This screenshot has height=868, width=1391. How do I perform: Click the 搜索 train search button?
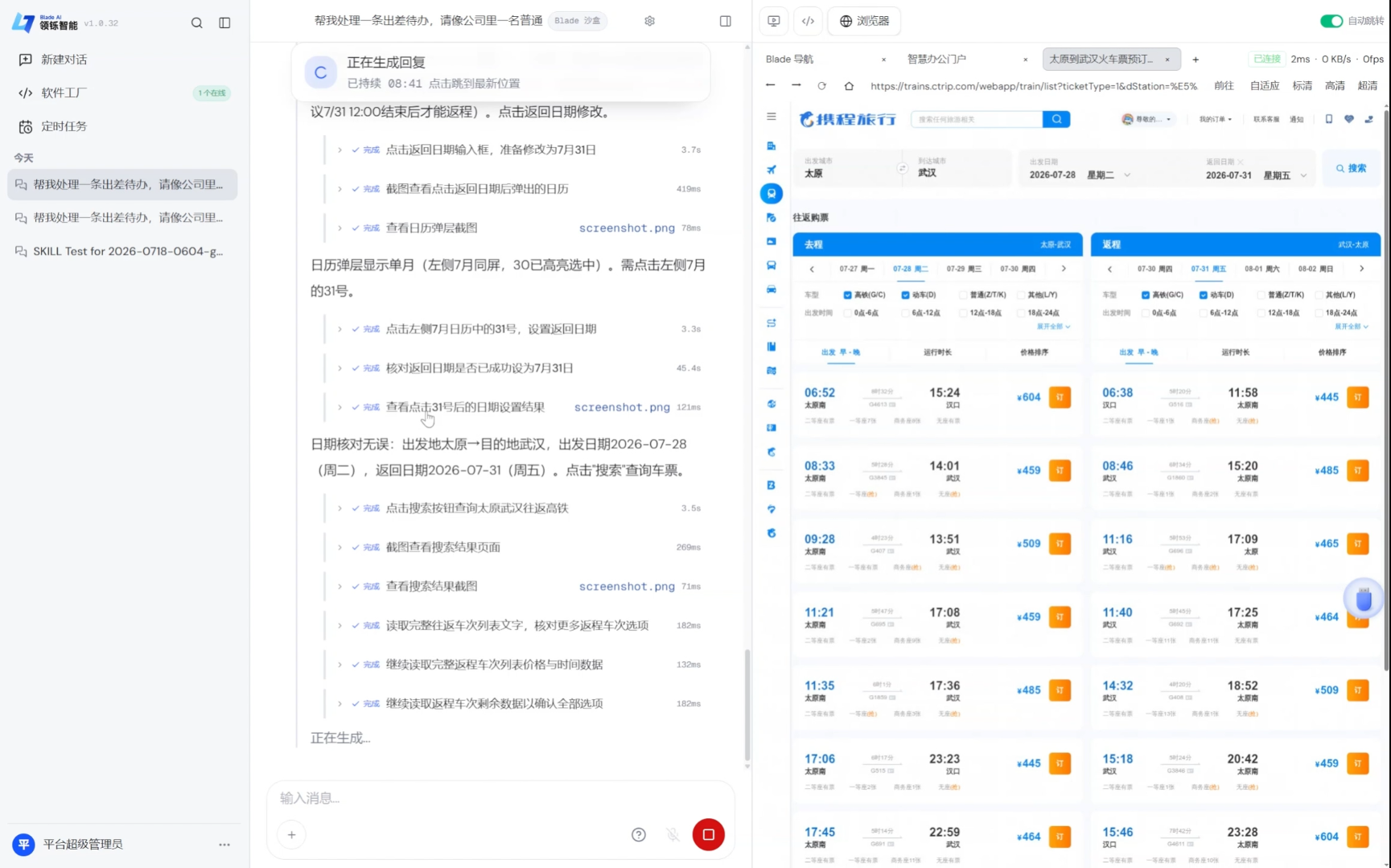click(x=1352, y=168)
